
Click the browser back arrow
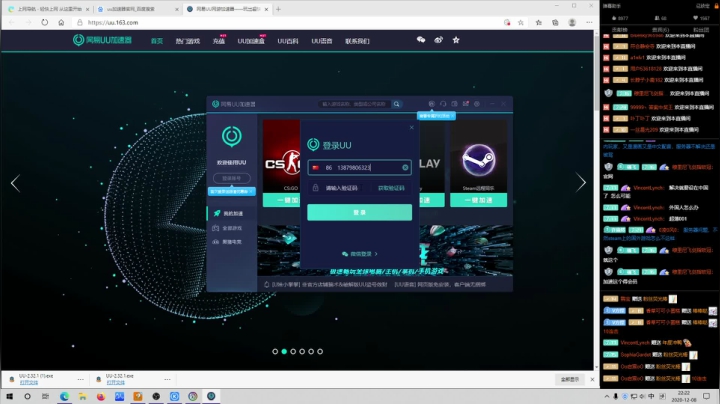[x=11, y=22]
